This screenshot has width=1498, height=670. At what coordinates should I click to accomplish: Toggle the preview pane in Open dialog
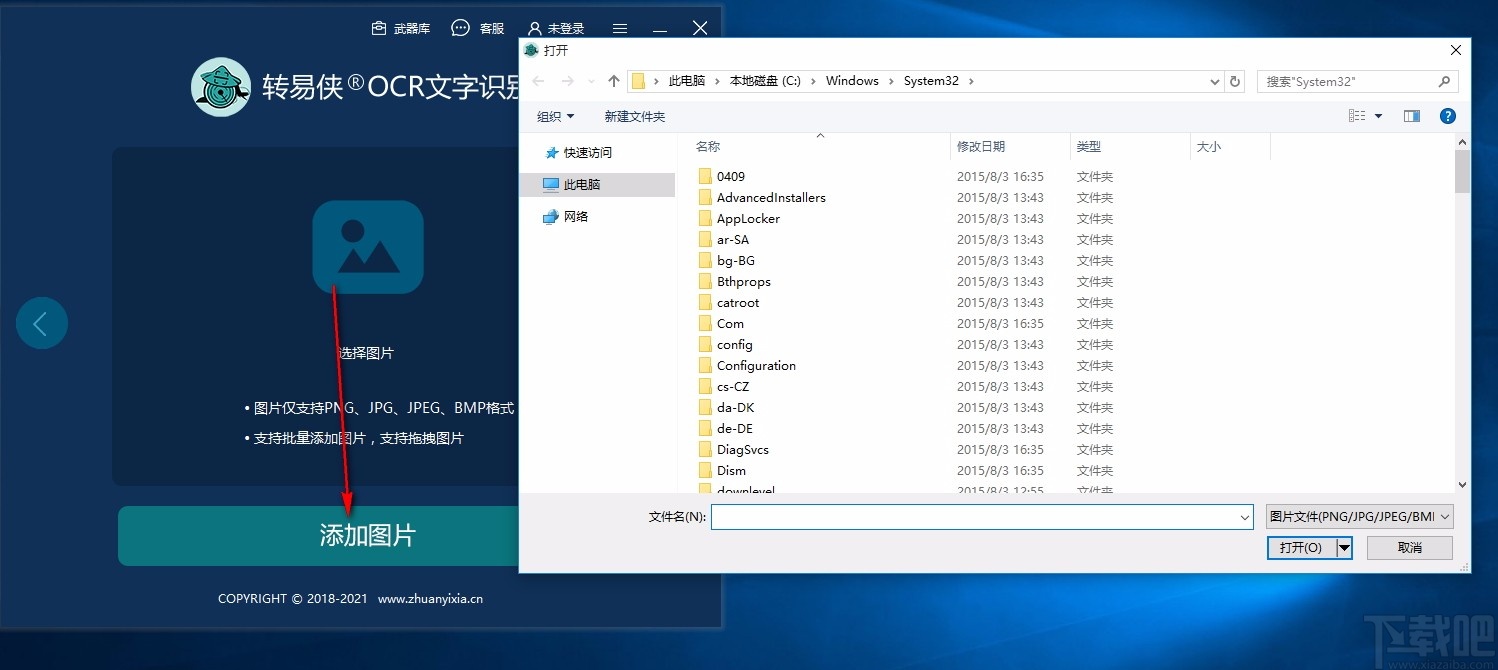pos(1411,115)
